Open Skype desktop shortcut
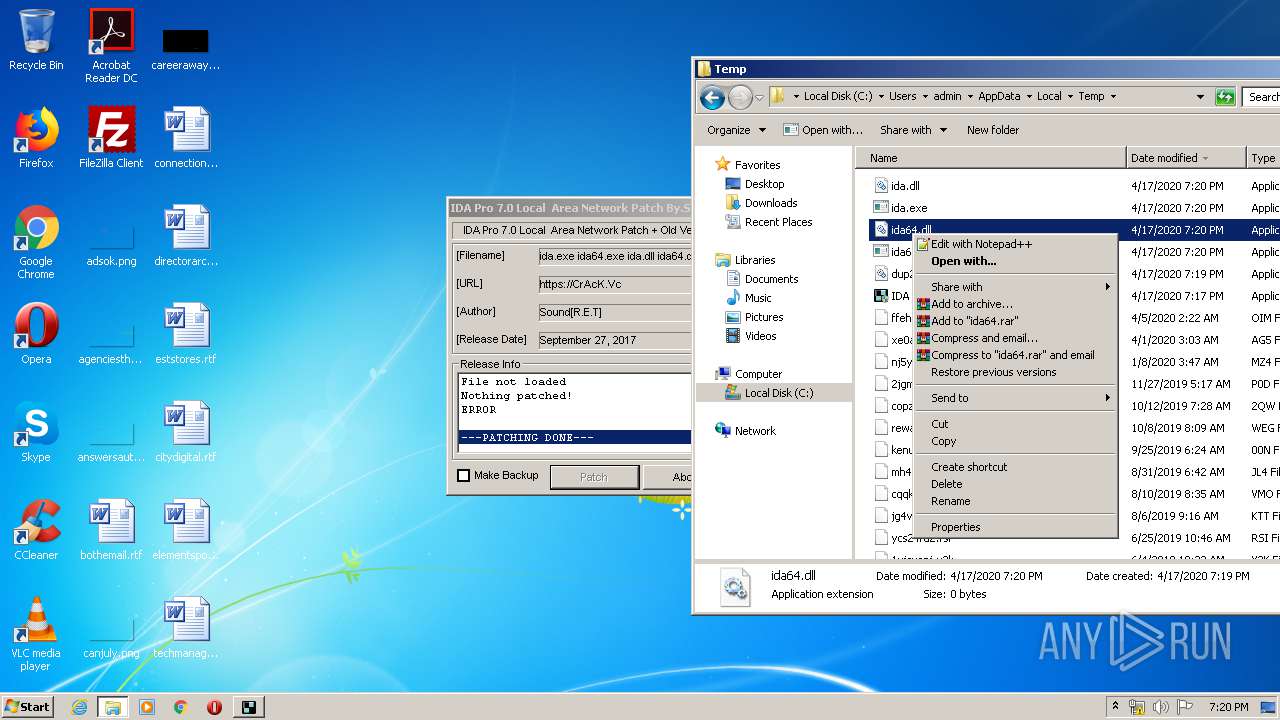 pyautogui.click(x=36, y=431)
